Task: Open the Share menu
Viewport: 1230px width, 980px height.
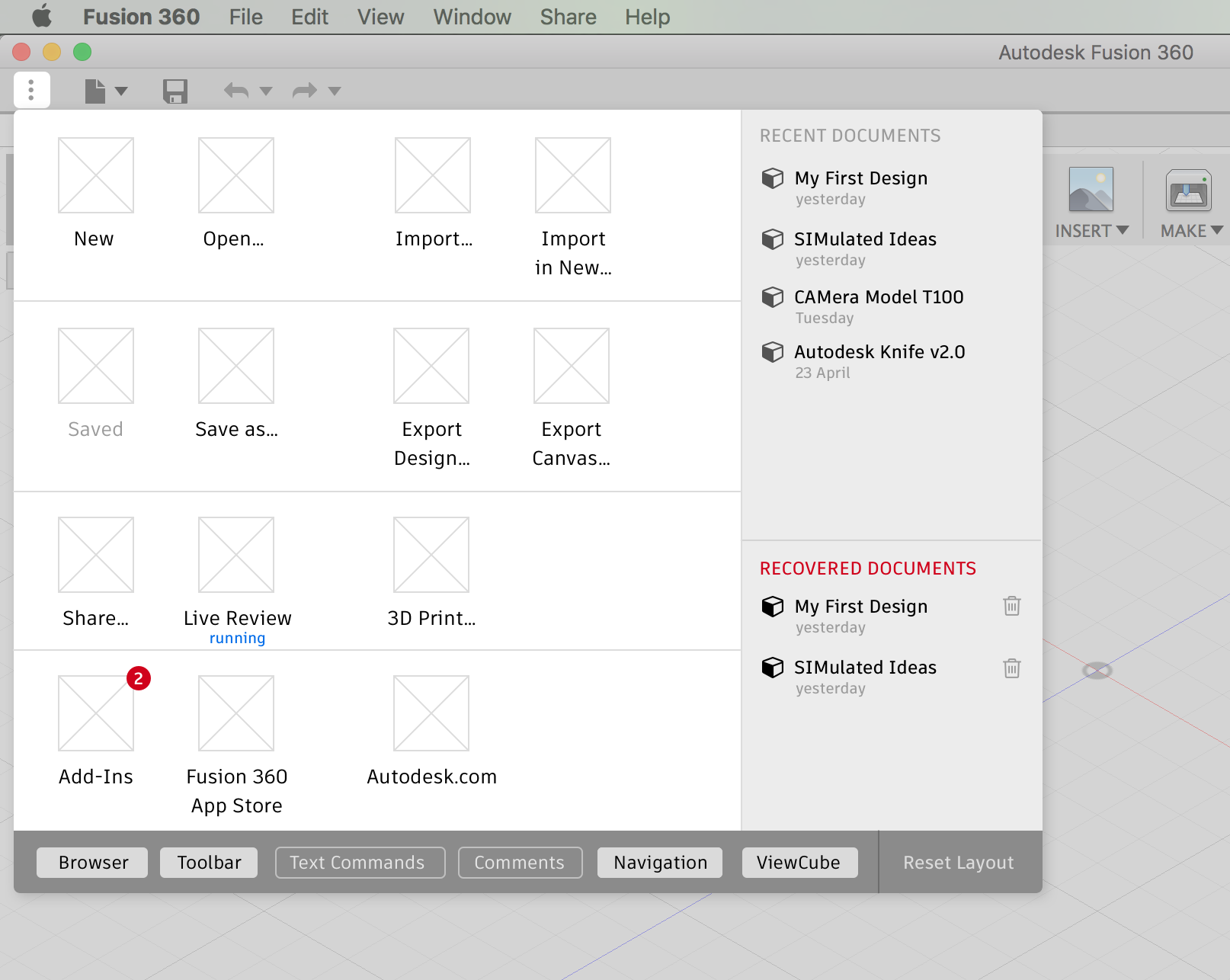Action: point(568,17)
